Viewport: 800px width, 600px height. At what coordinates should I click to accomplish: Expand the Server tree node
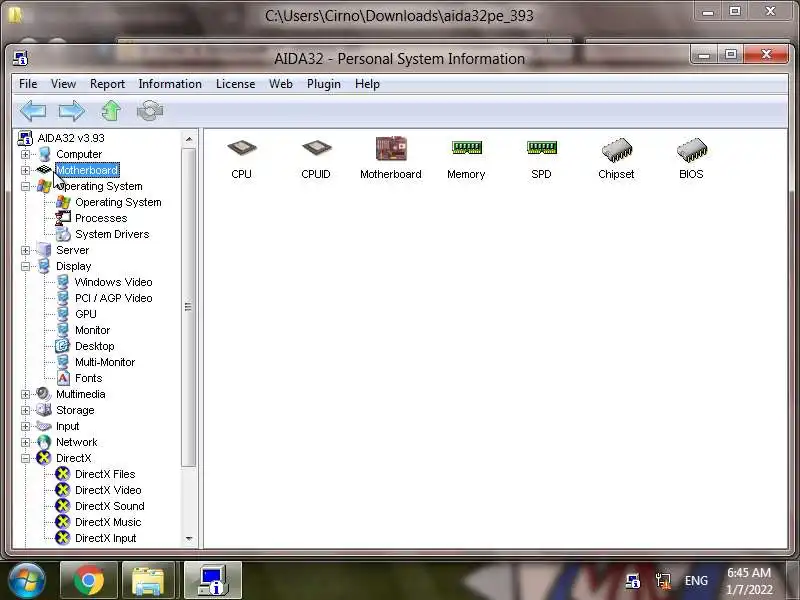(25, 250)
